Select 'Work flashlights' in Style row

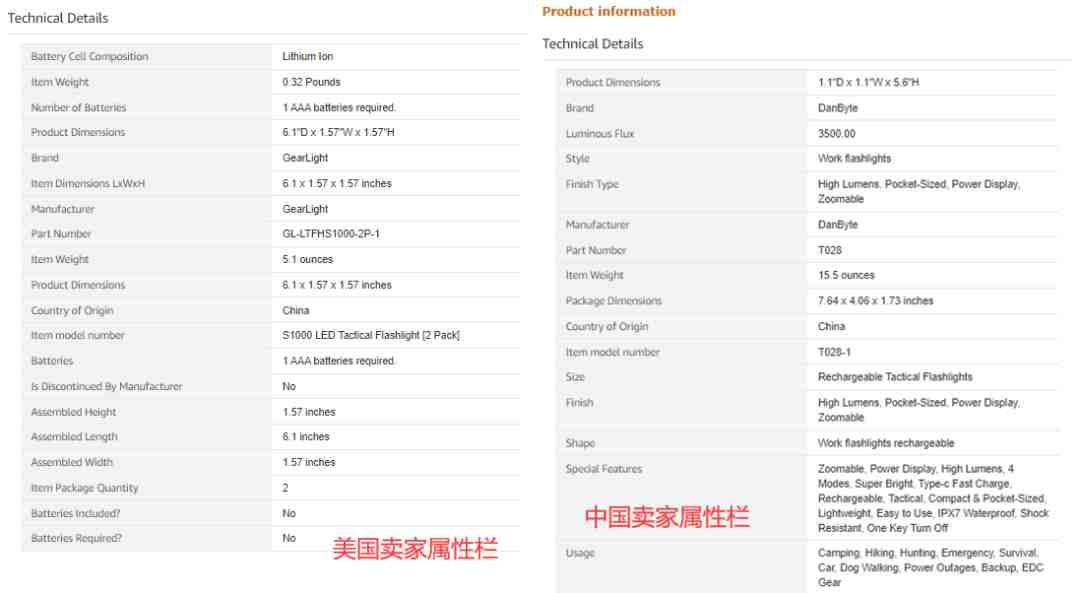point(854,158)
